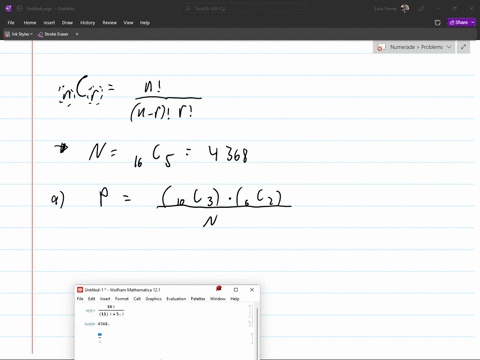Open the Numerade > Problems notebook dropdown
480x360 pixels.
[414, 47]
